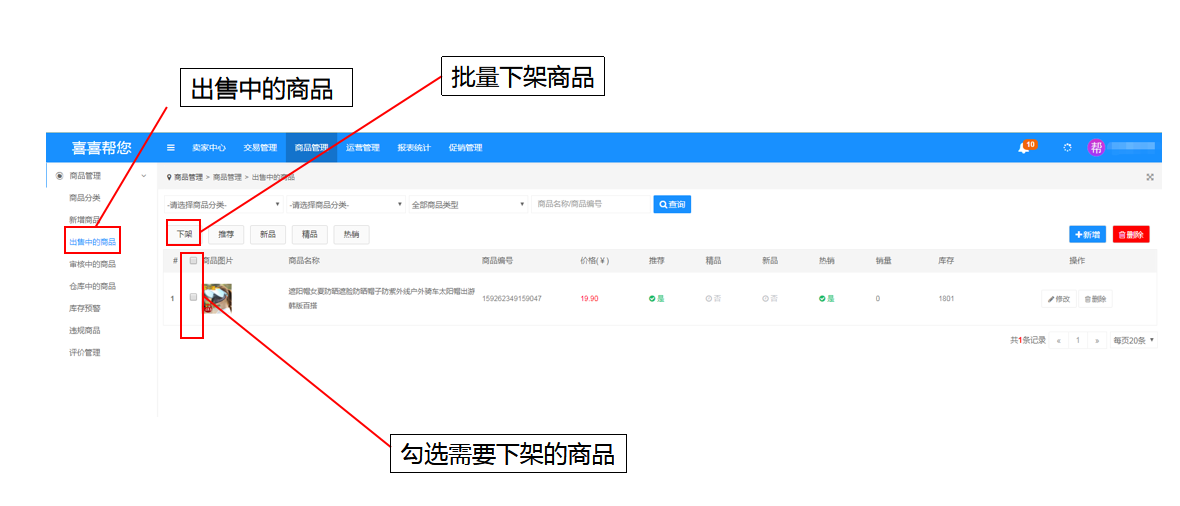Go to previous page with « button

(1059, 340)
